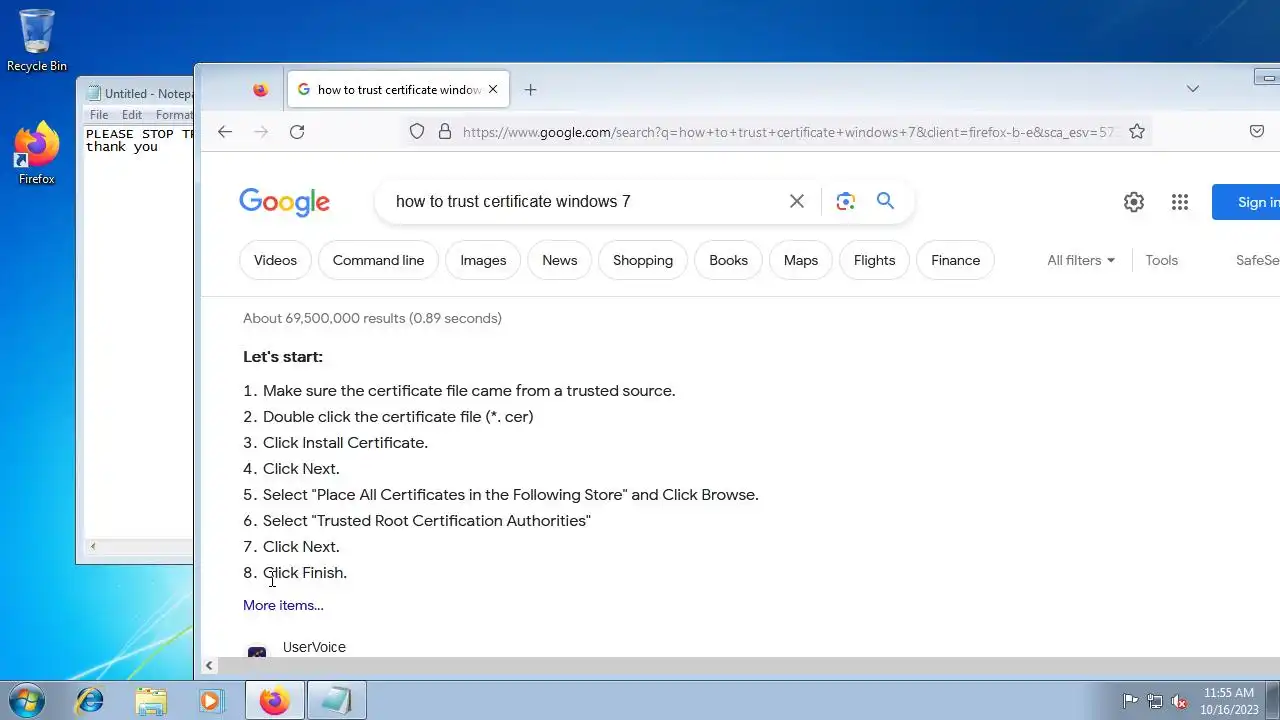Click the step "Click Install Certificate."

point(345,443)
